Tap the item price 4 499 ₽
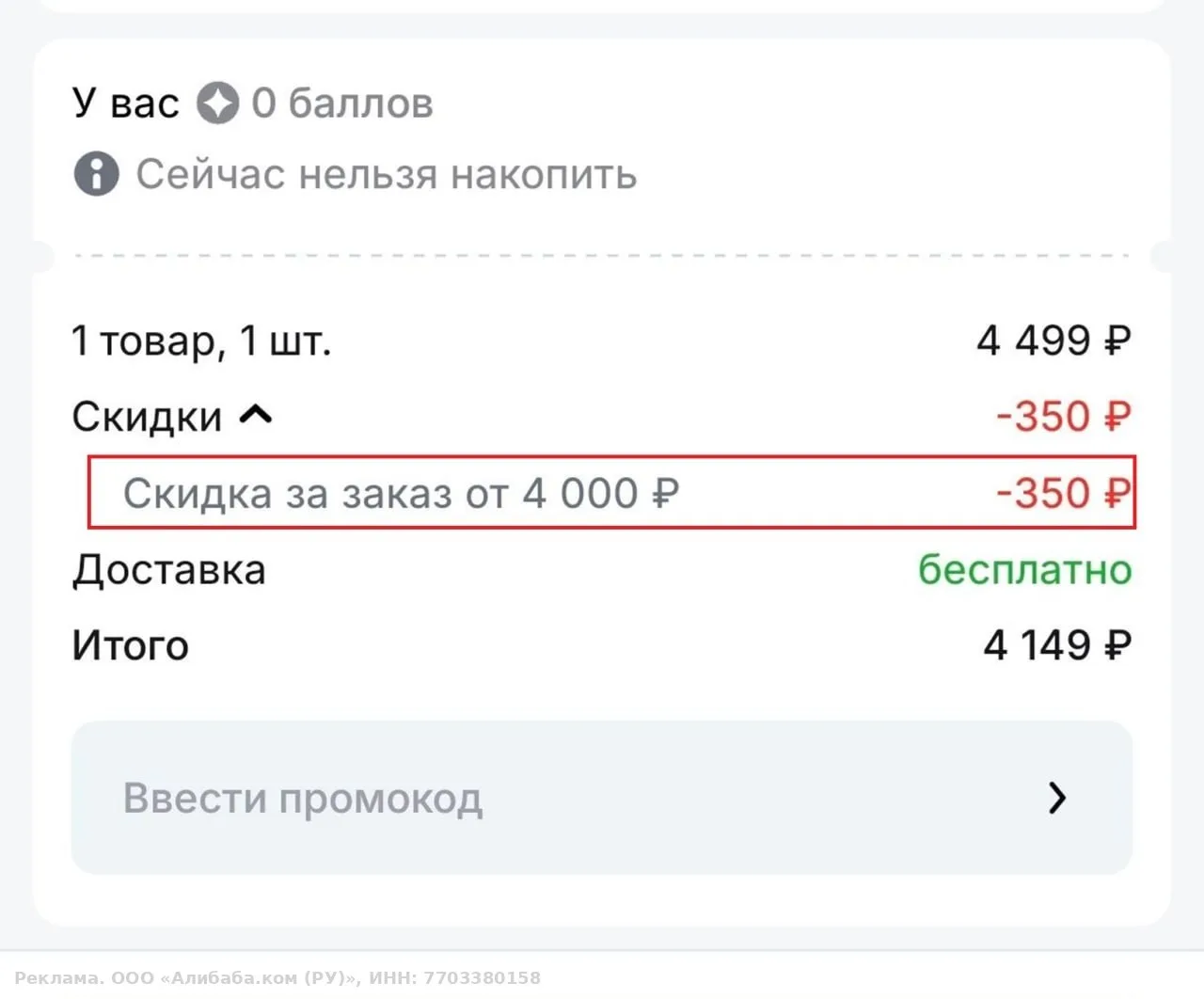This screenshot has width=1204, height=999. pyautogui.click(x=1053, y=341)
